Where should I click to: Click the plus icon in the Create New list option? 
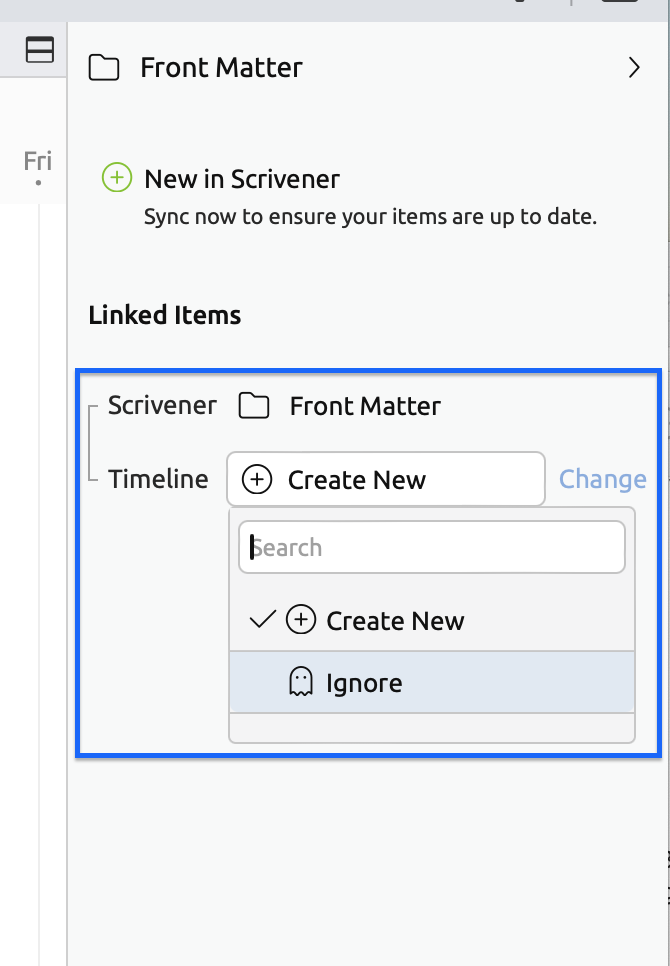[x=301, y=621]
